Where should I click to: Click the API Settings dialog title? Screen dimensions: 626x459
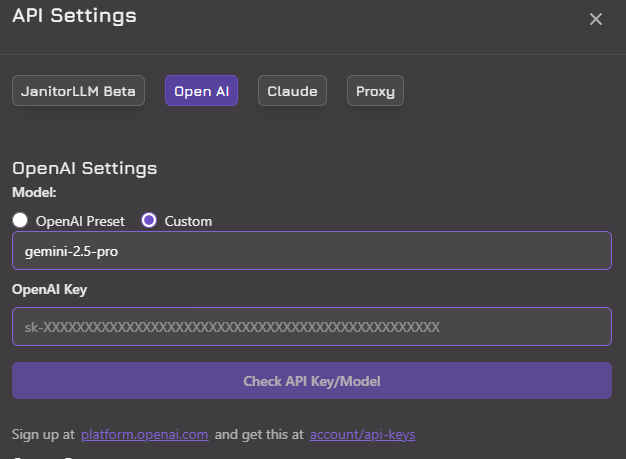click(74, 15)
